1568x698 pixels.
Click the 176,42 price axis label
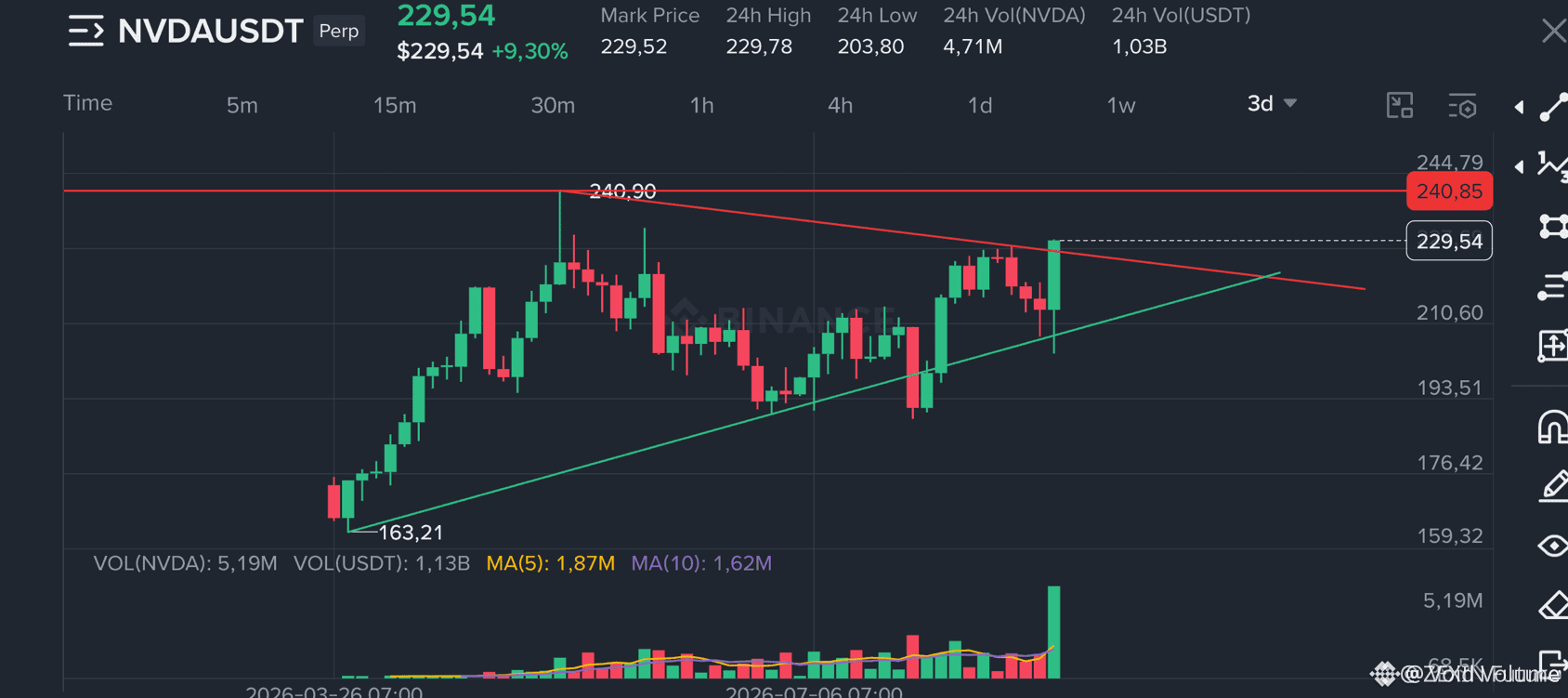1449,463
